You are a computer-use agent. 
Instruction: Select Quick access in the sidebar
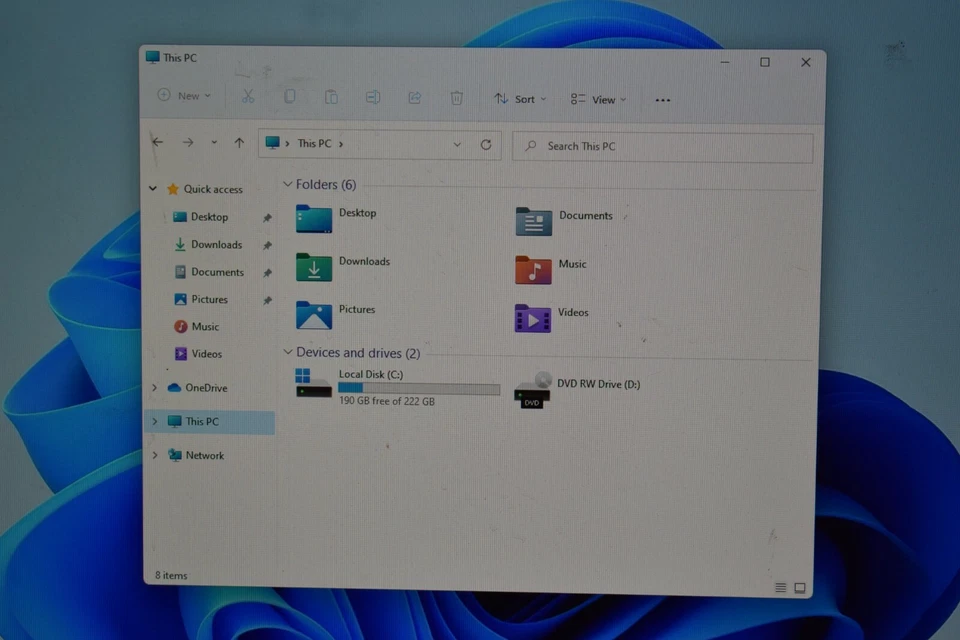[213, 189]
